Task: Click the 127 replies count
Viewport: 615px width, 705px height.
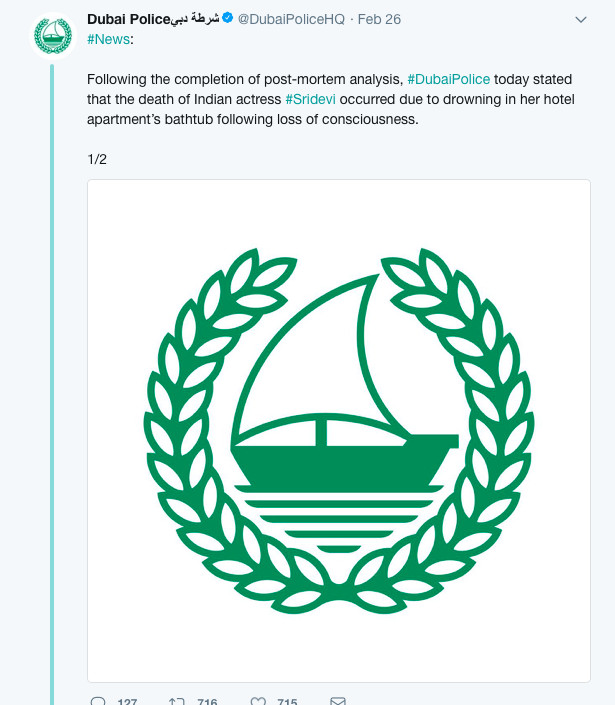Action: pyautogui.click(x=127, y=701)
